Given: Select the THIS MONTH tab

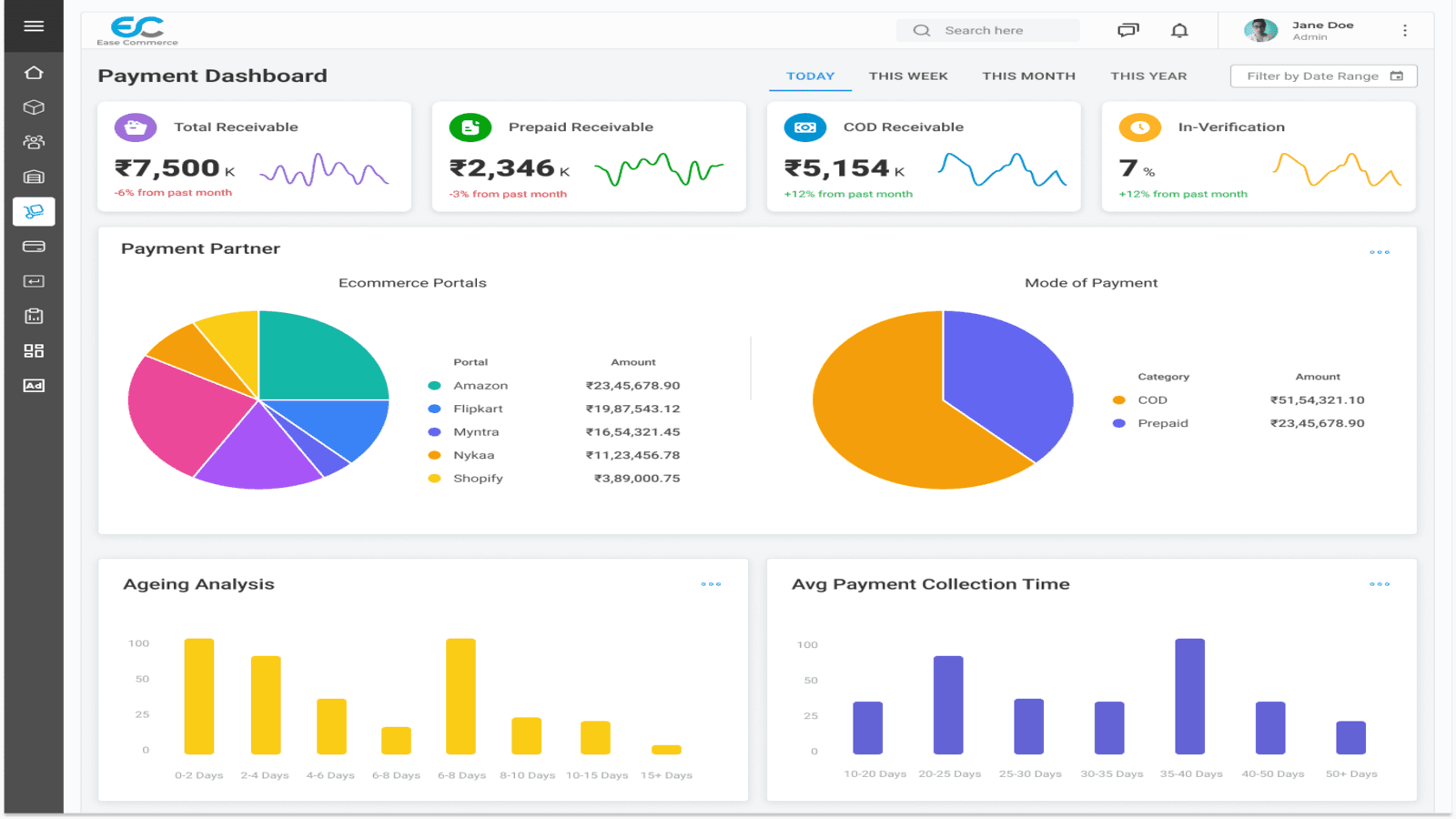Looking at the screenshot, I should pos(1028,76).
